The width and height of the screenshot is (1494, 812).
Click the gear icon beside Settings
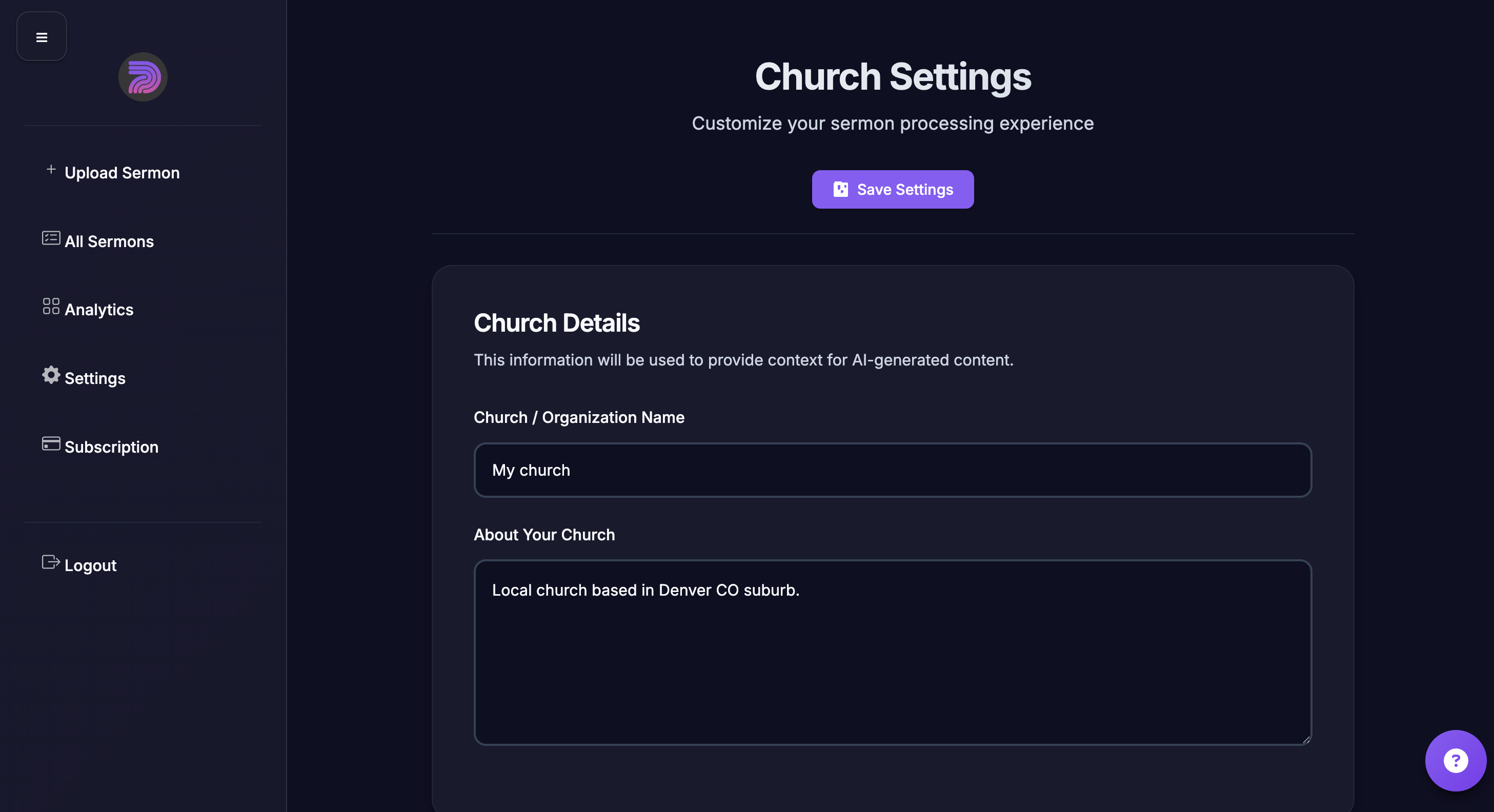(51, 375)
